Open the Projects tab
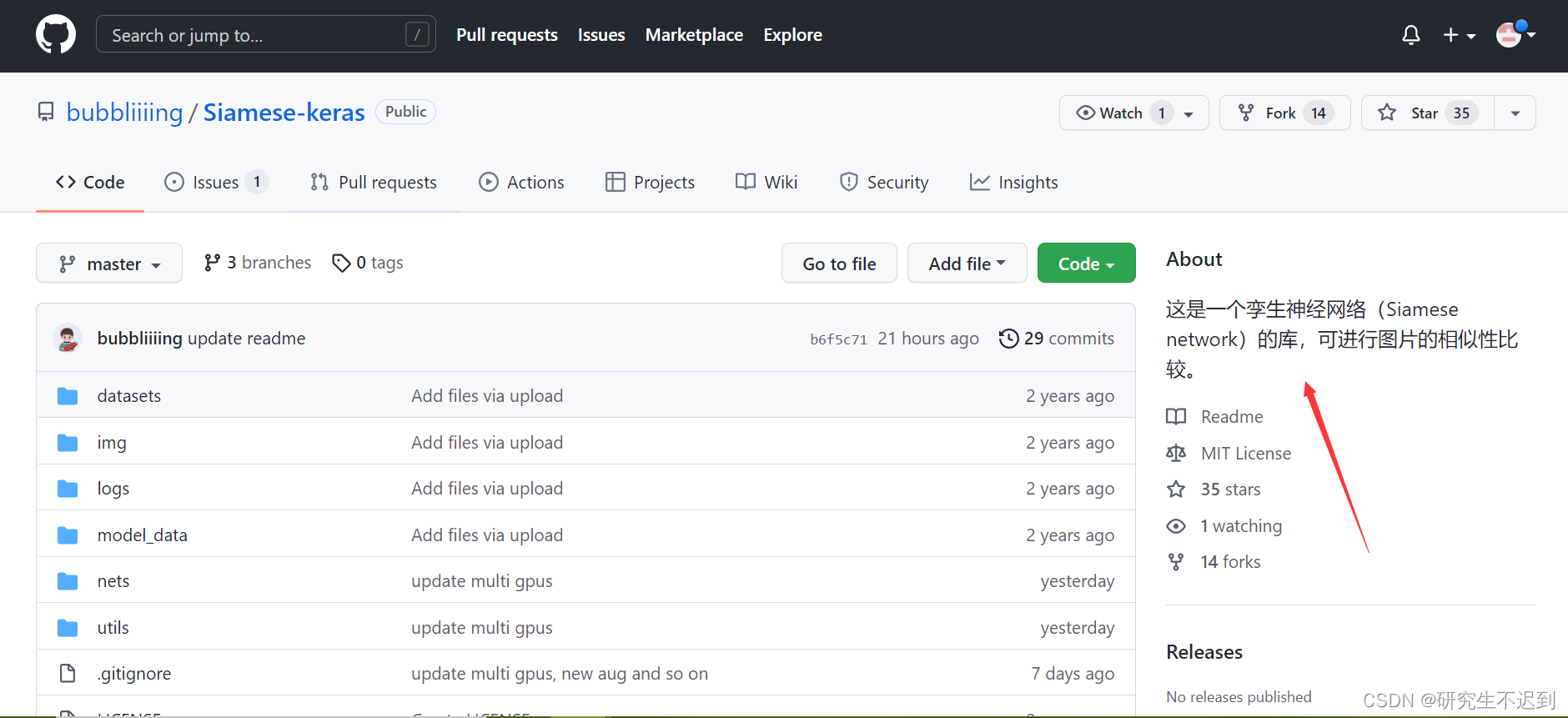 (650, 182)
